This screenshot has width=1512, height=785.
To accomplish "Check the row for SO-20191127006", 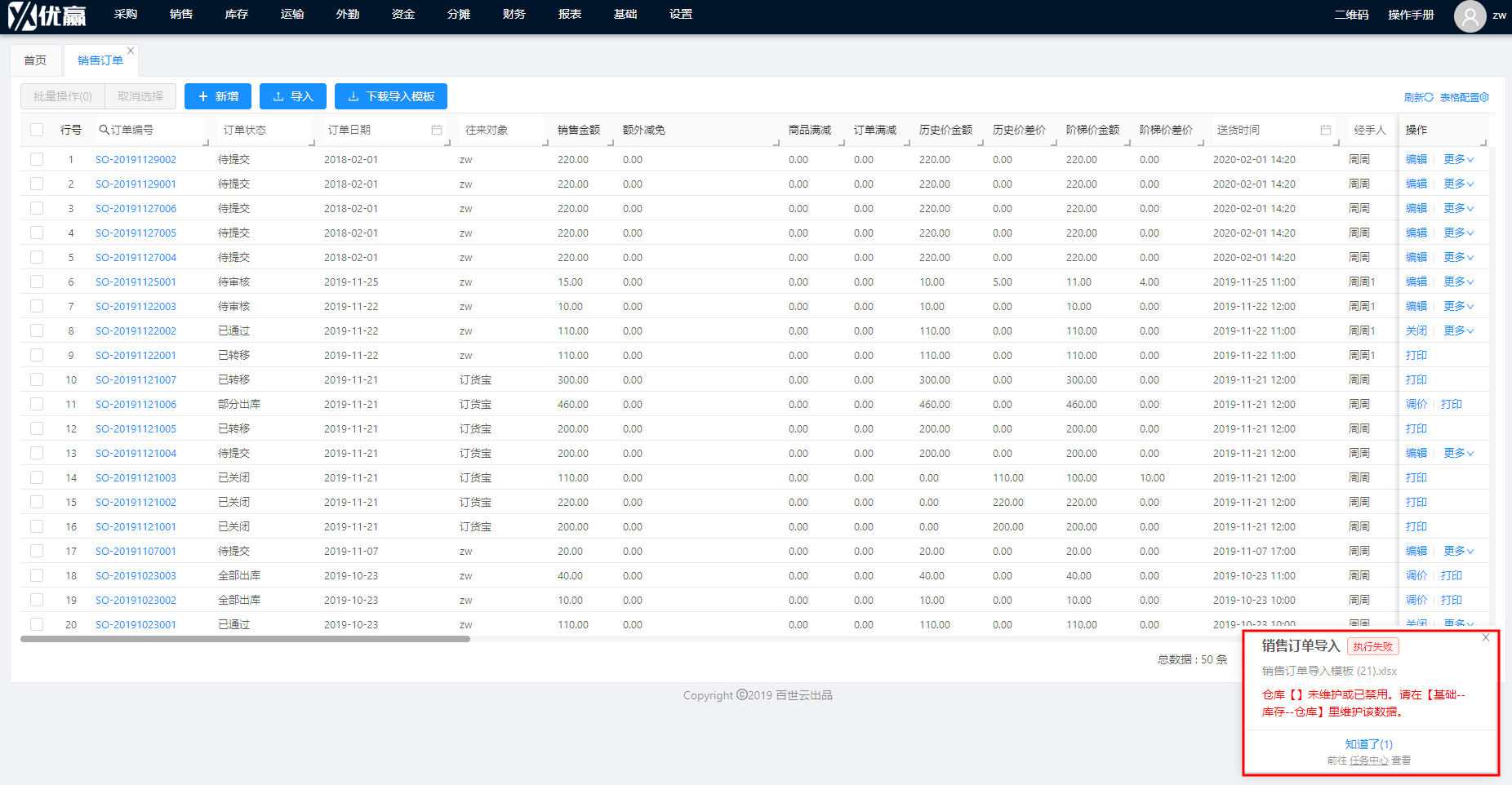I will pos(37,208).
